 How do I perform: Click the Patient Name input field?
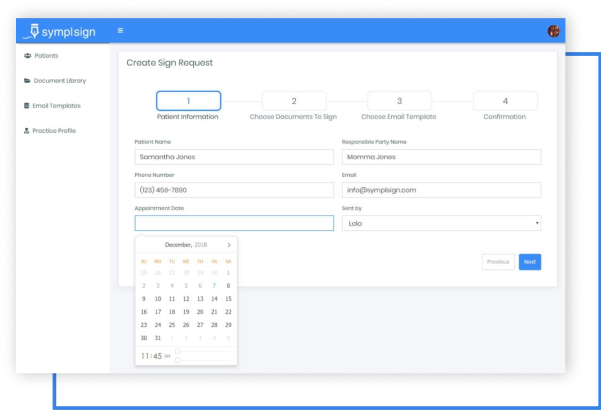[x=234, y=157]
